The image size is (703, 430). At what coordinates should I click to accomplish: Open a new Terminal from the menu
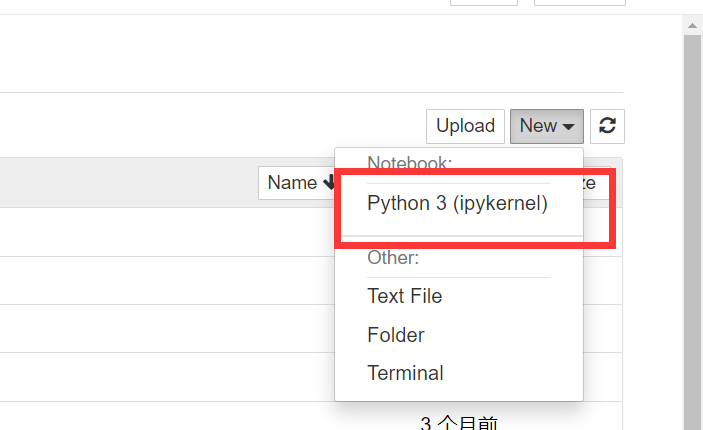[x=405, y=373]
